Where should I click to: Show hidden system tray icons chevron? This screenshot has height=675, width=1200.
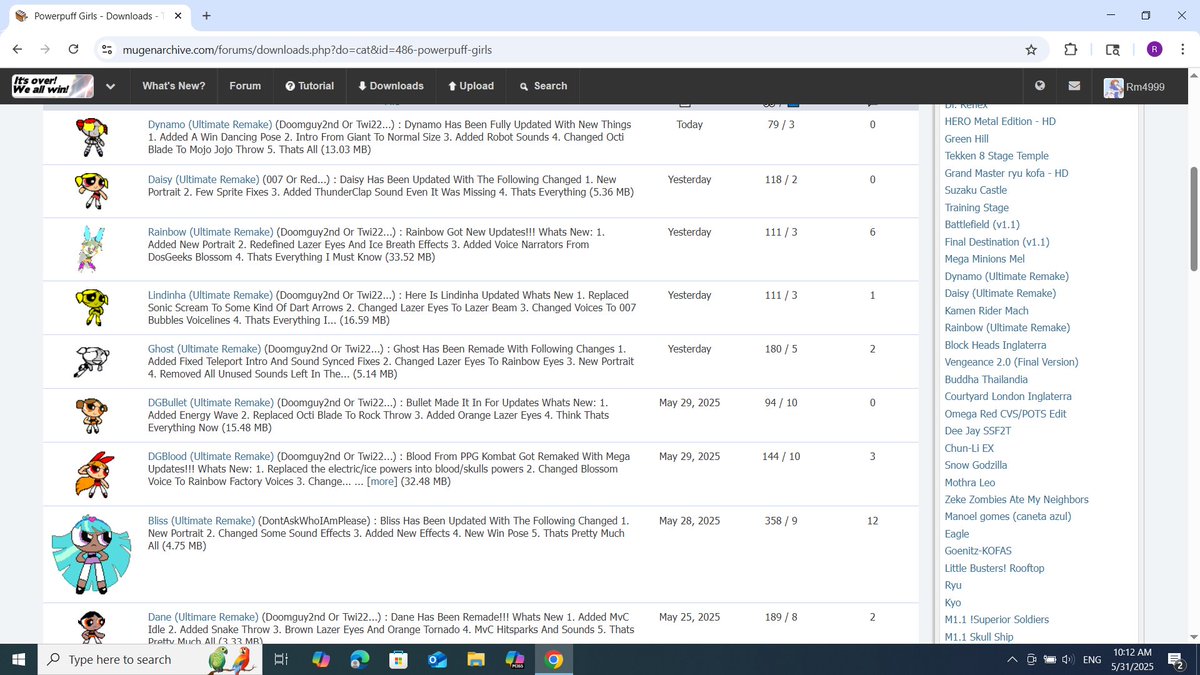(1013, 660)
